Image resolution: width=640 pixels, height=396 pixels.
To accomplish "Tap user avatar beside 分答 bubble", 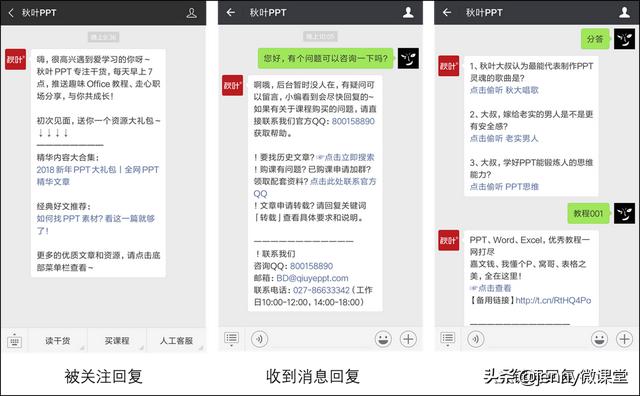I will (x=624, y=39).
